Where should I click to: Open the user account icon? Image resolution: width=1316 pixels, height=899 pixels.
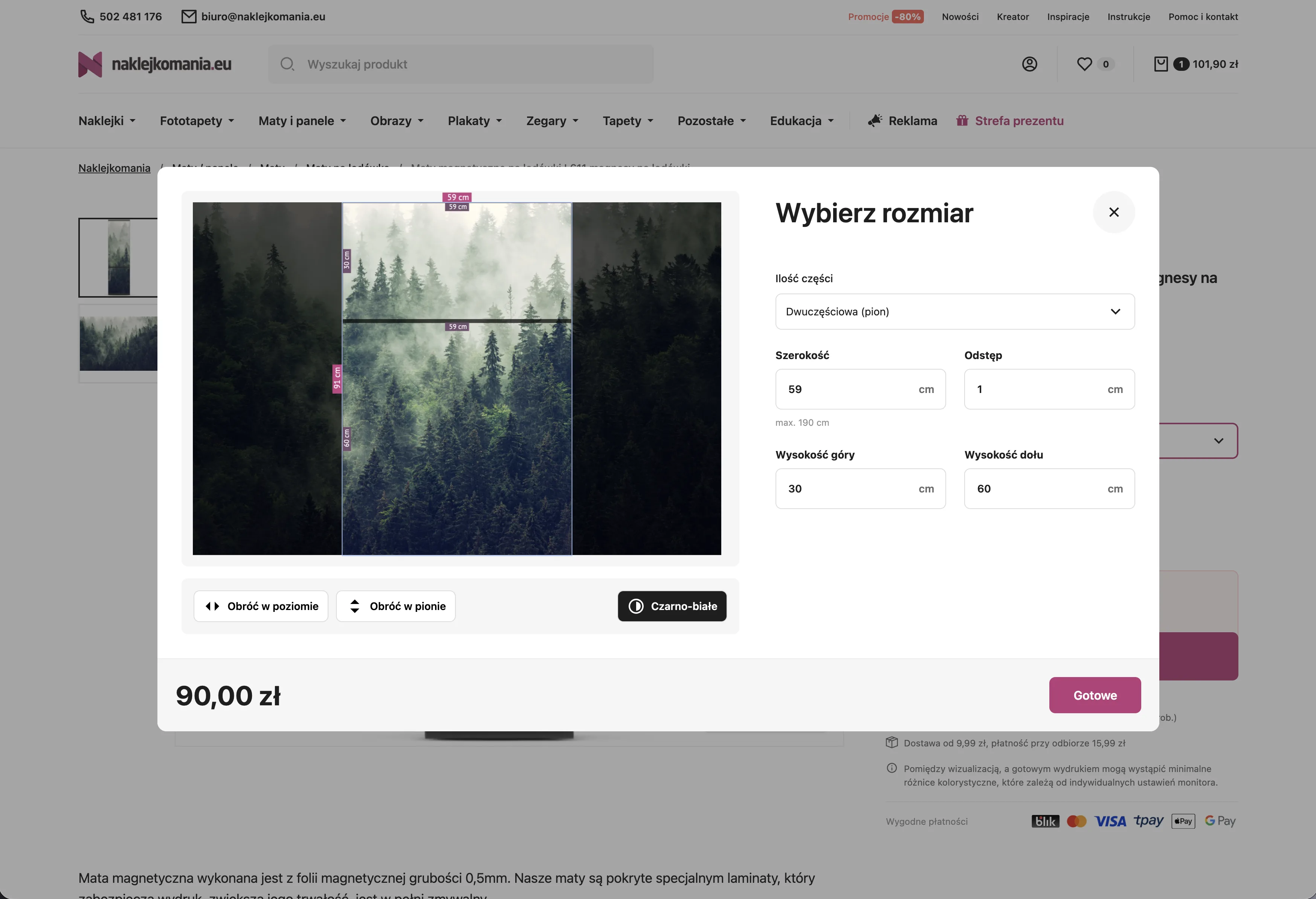(x=1029, y=64)
